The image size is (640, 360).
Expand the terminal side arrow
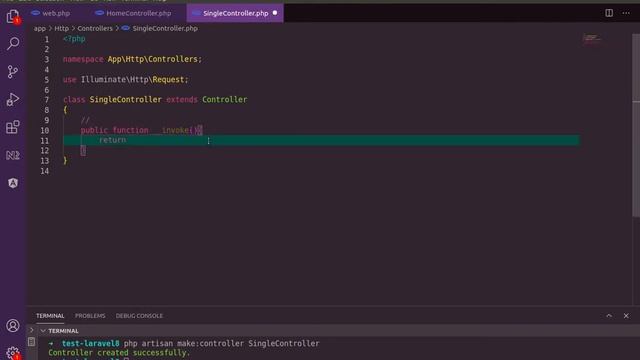(x=31, y=330)
